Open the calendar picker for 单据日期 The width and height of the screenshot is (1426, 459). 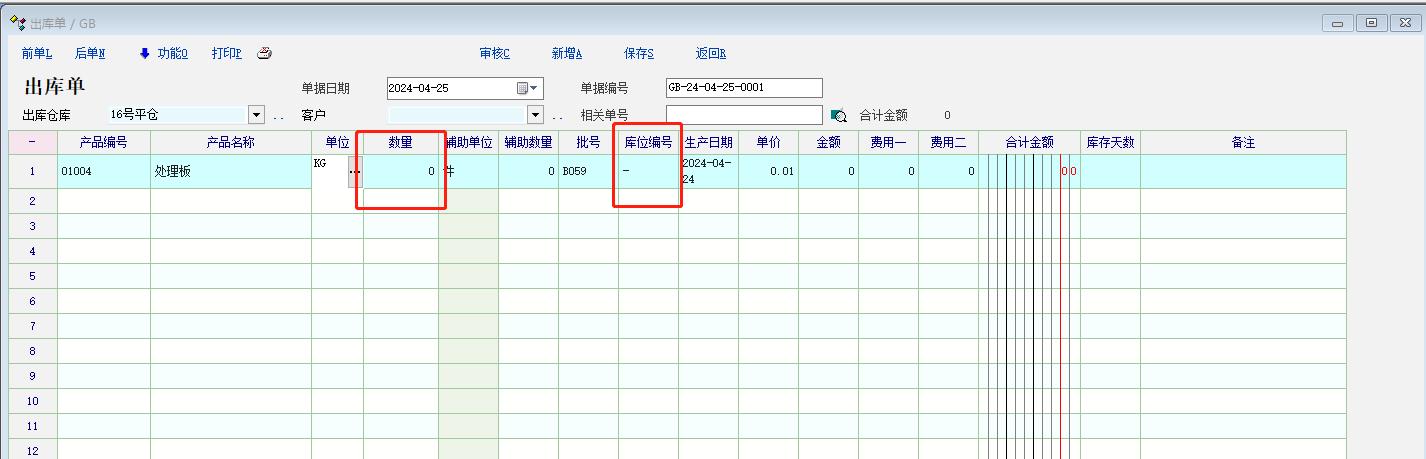pos(528,88)
